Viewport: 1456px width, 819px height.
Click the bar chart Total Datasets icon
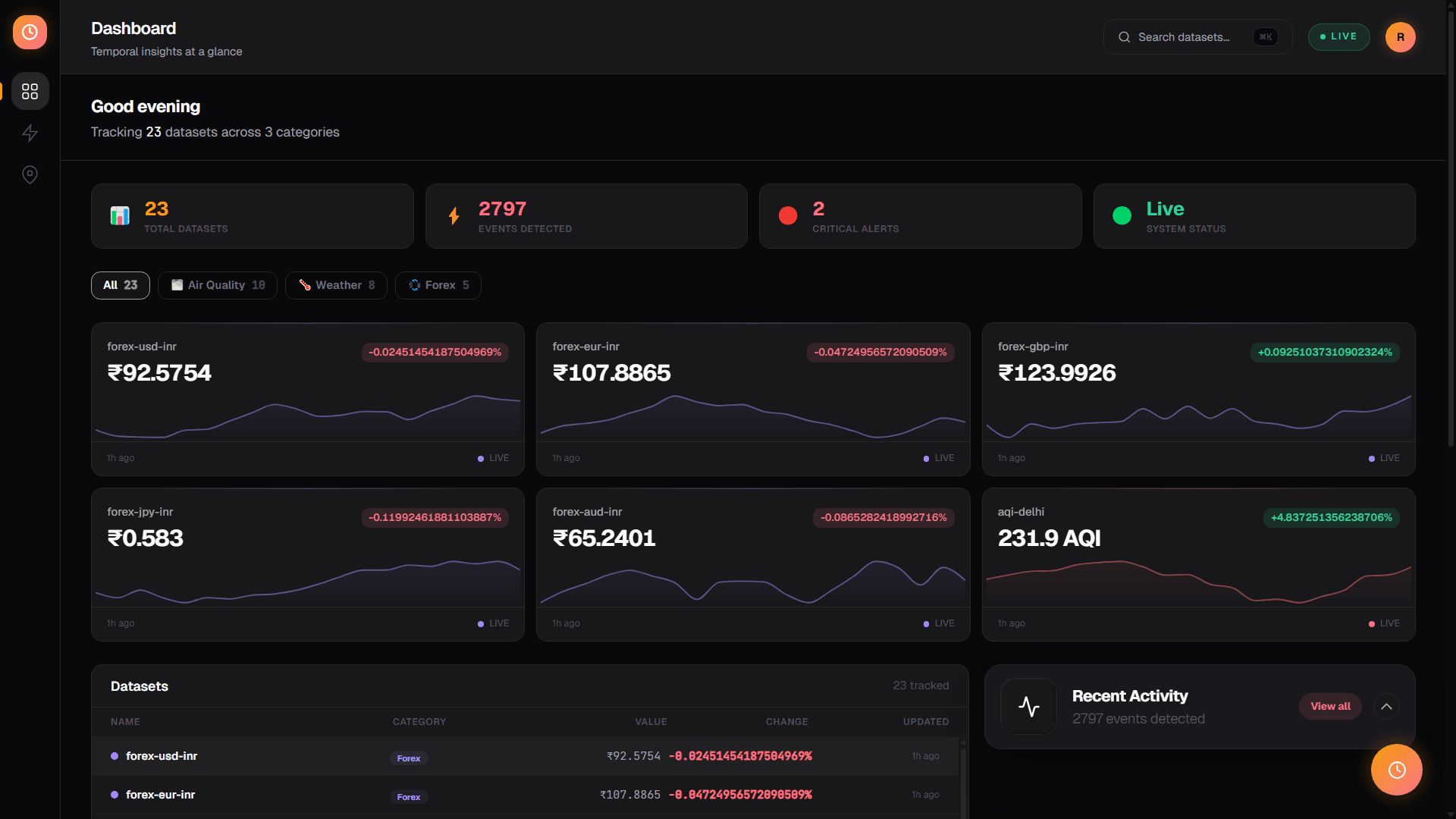(120, 216)
